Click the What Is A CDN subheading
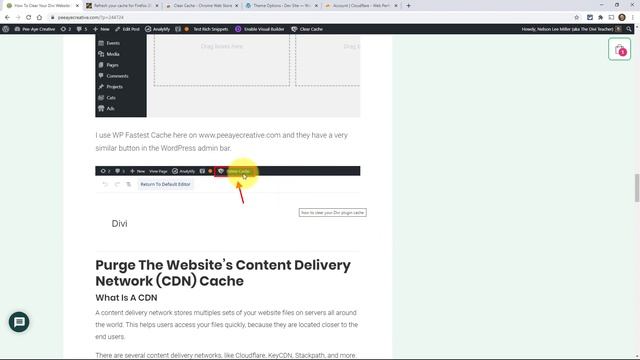640x360 pixels. tap(127, 298)
